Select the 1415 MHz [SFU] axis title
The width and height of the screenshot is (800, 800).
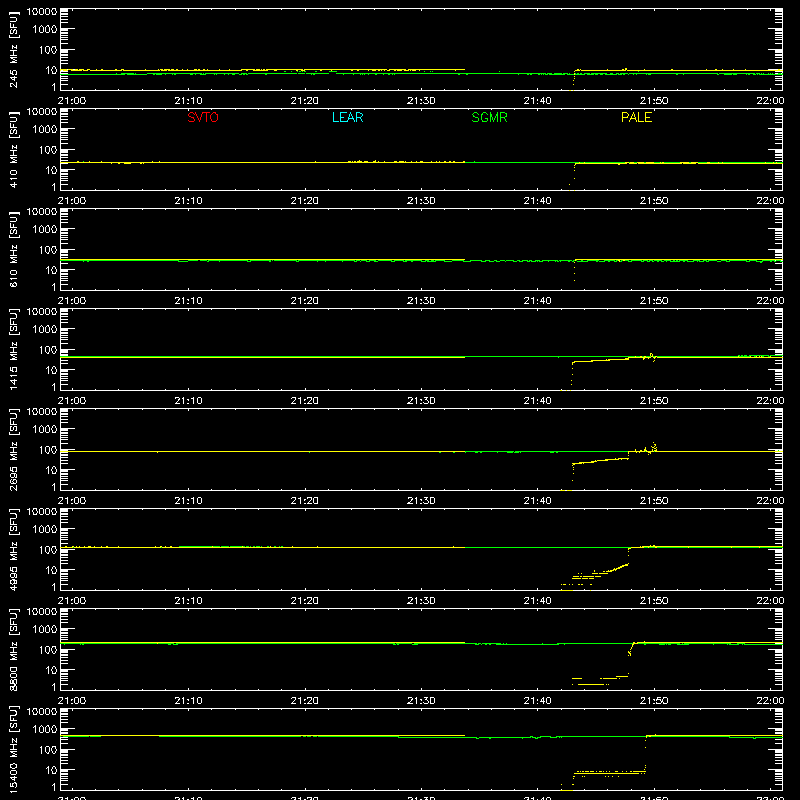(13, 349)
